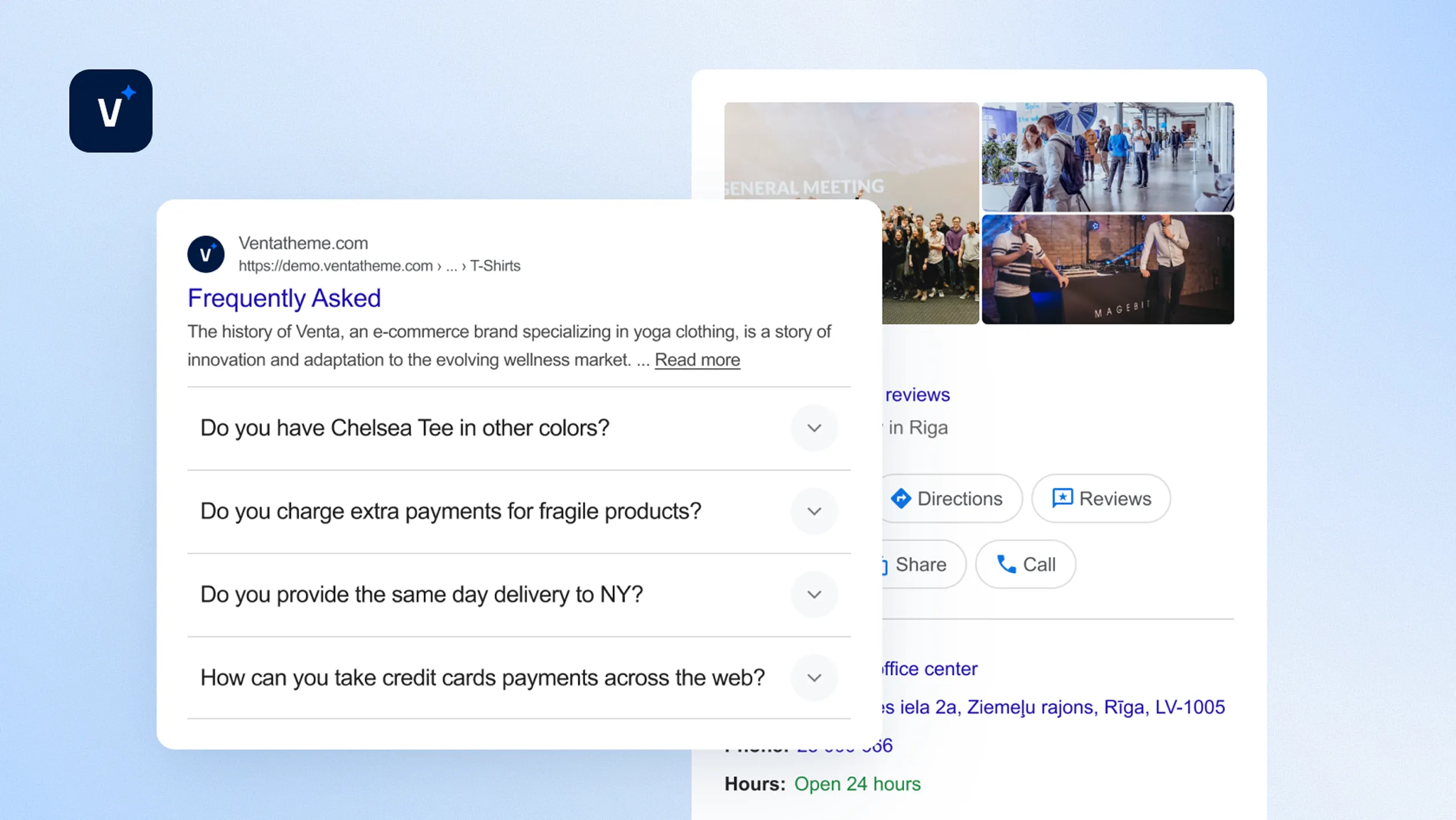
Task: Open the Magebit stage speakers photo
Action: [1107, 269]
